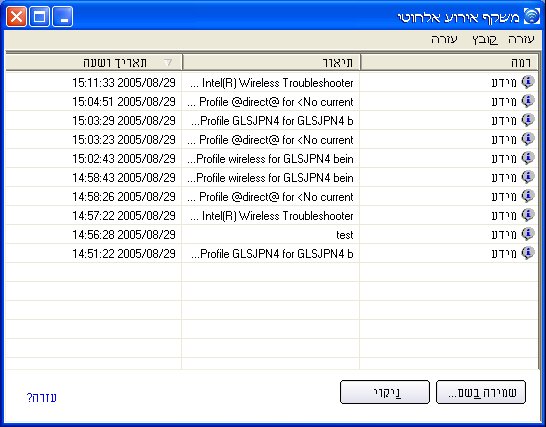Click the info icon for the 15:02:43 event
This screenshot has width=546, height=427.
(x=528, y=158)
